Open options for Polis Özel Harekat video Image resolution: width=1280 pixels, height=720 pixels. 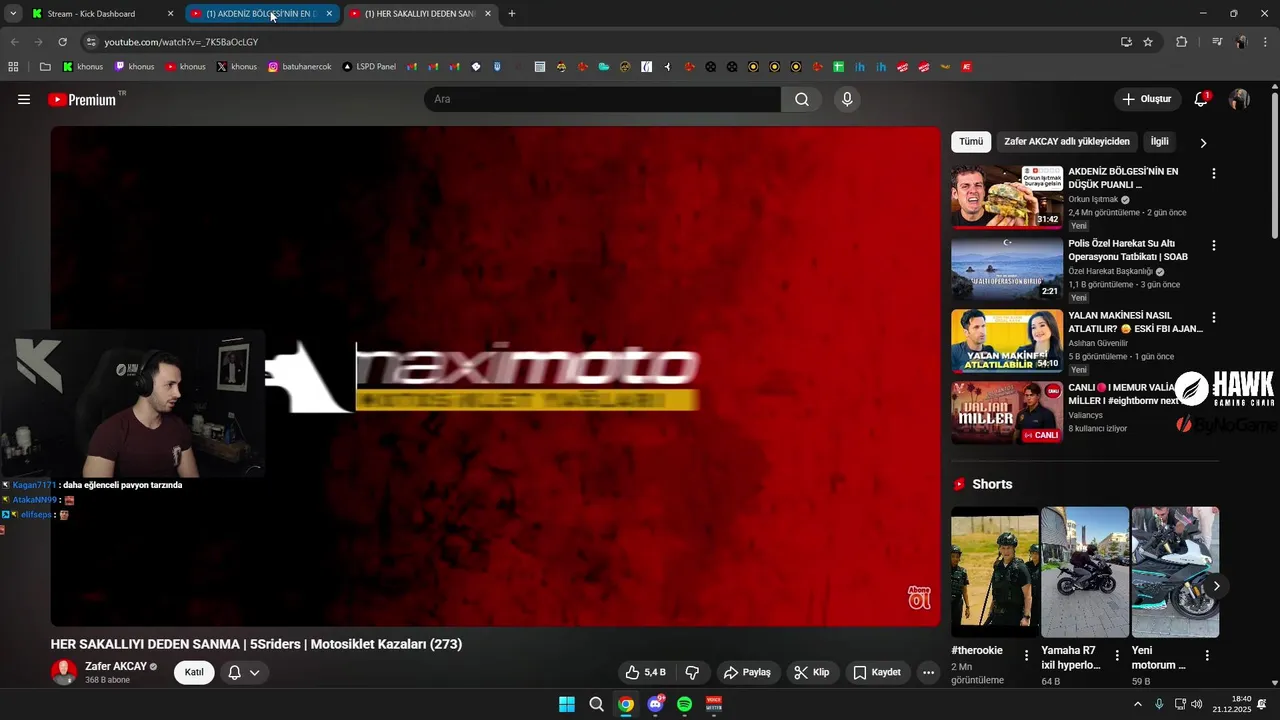1214,245
